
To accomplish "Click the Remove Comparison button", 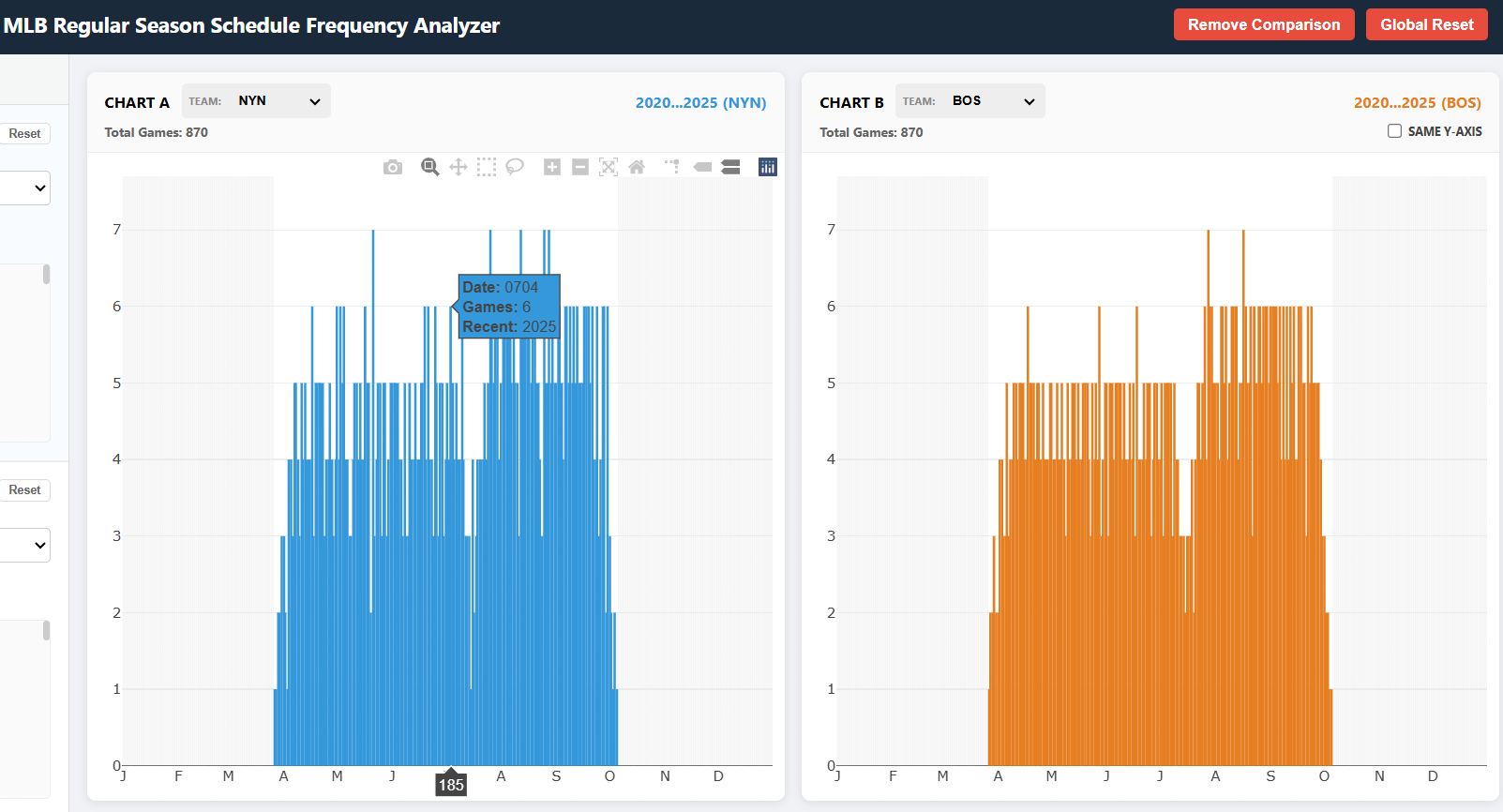I will [x=1263, y=24].
